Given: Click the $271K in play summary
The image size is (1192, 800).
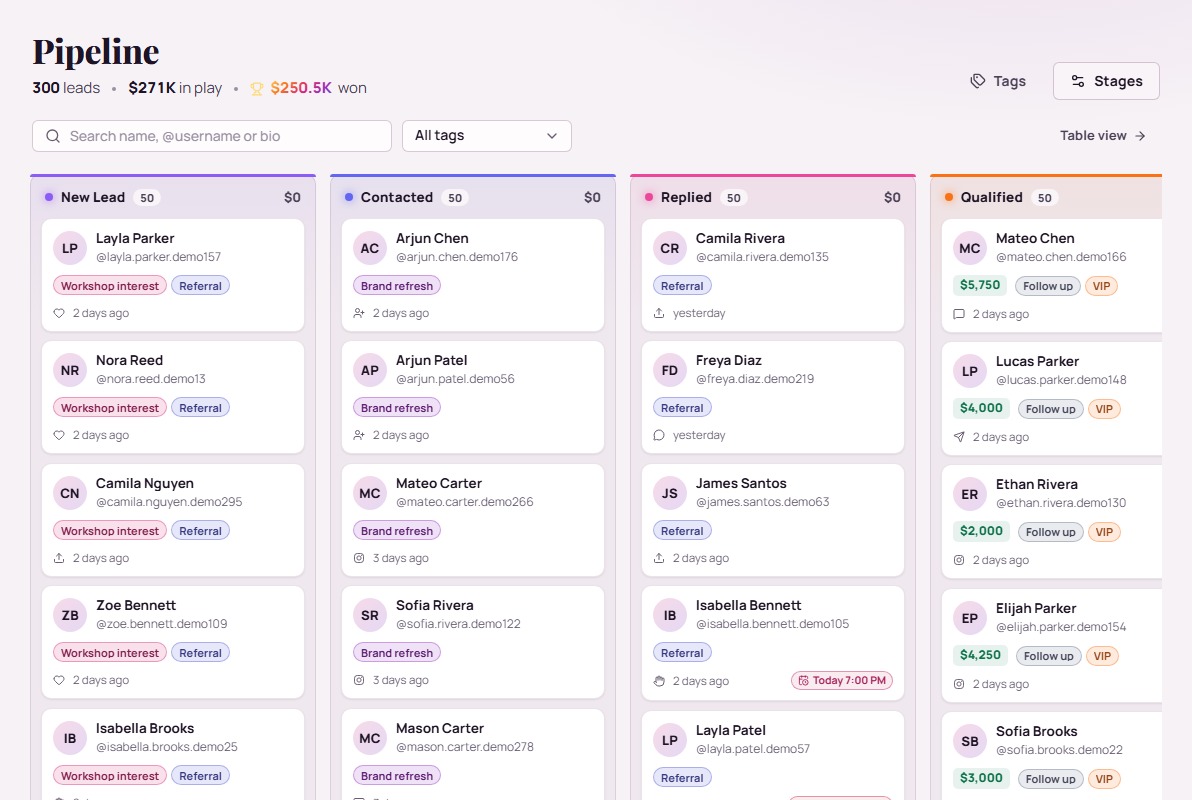Looking at the screenshot, I should (x=175, y=88).
